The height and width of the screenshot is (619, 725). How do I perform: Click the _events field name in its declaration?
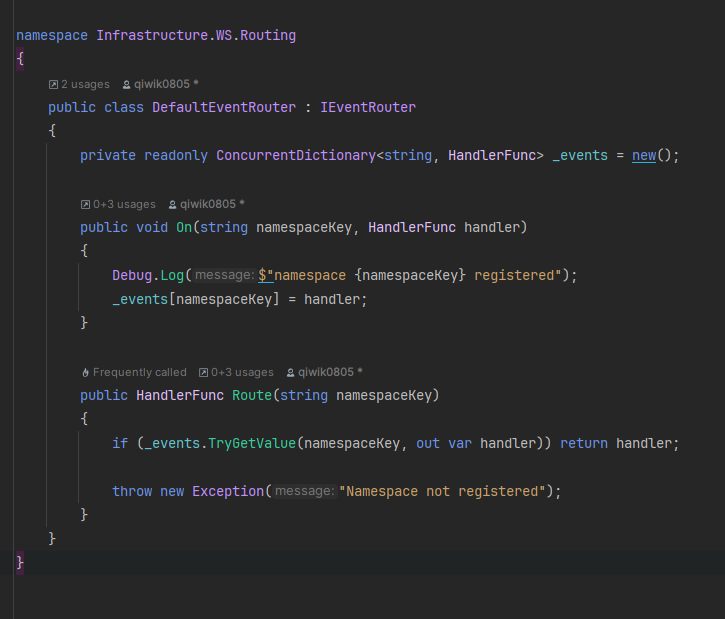click(x=580, y=155)
